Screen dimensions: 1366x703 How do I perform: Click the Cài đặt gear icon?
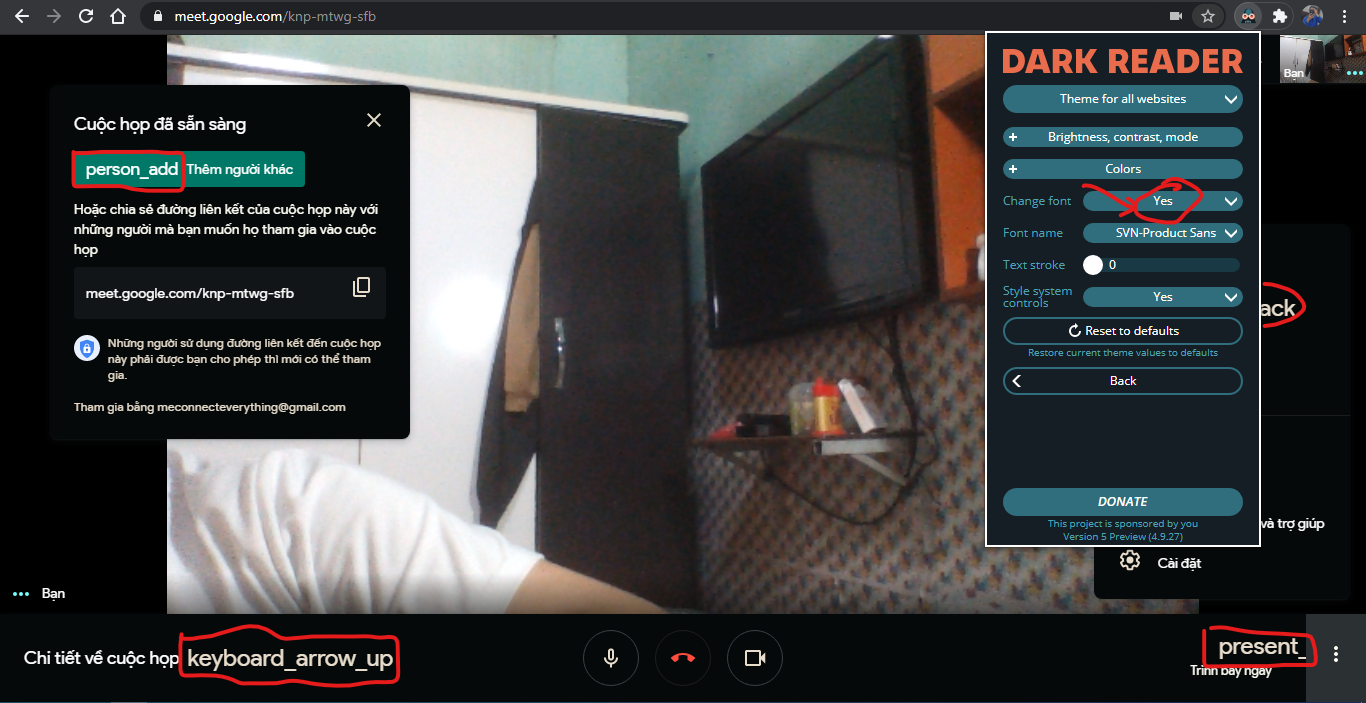1130,561
